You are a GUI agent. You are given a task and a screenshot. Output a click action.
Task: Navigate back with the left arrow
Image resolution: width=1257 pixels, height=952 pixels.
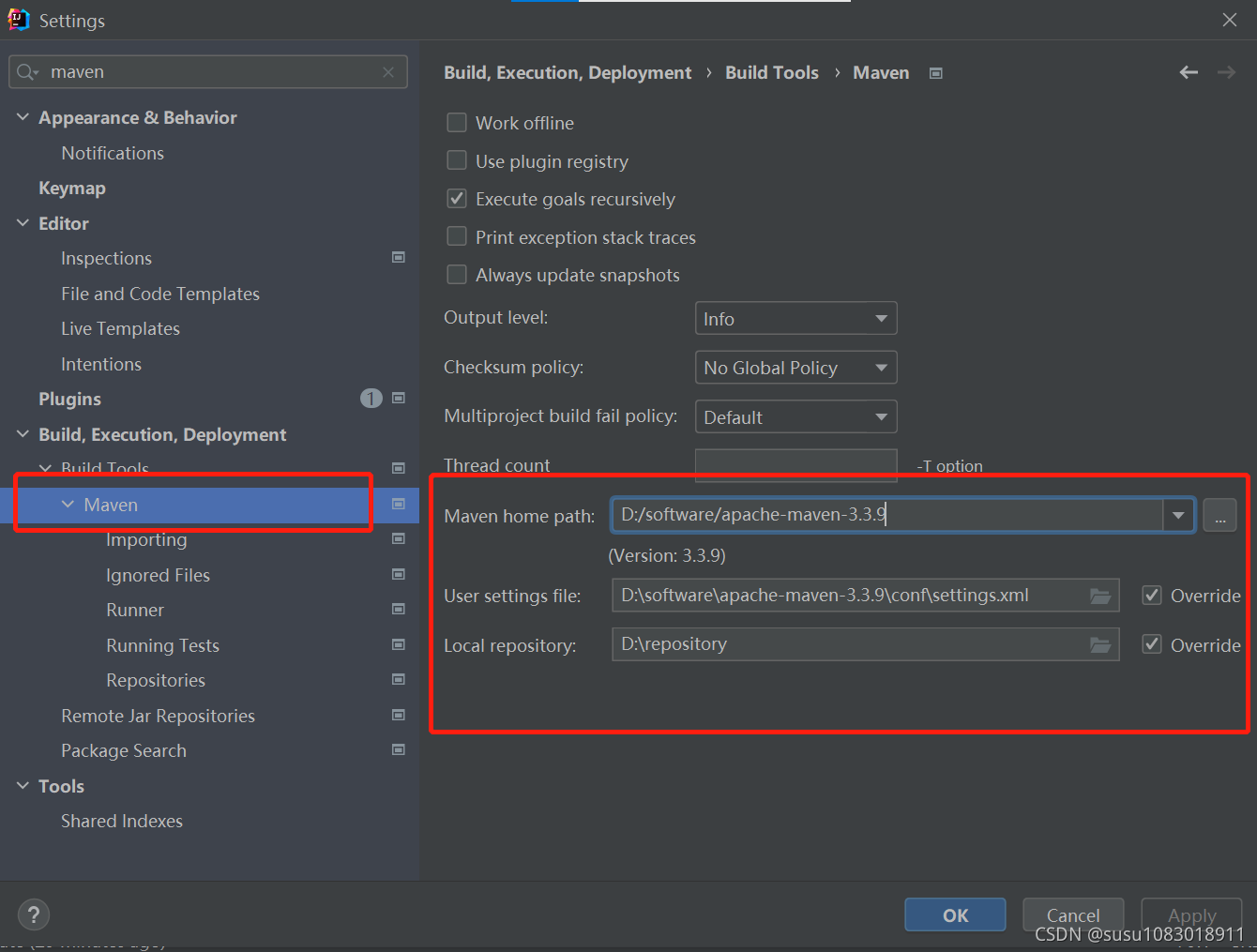(1189, 72)
